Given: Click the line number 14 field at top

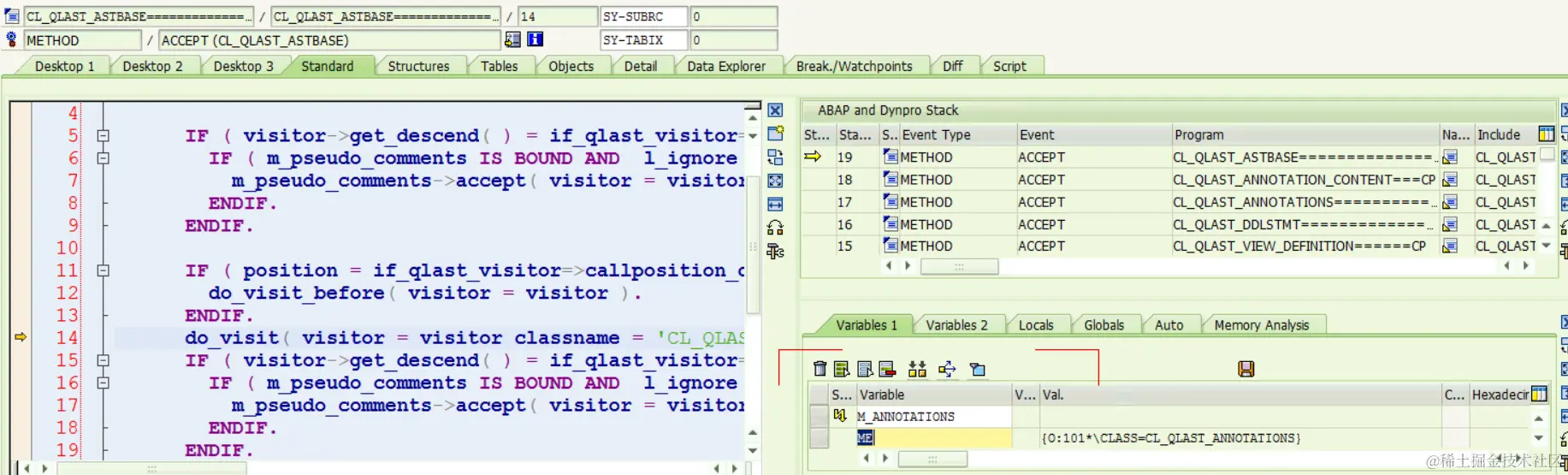Looking at the screenshot, I should tap(557, 16).
